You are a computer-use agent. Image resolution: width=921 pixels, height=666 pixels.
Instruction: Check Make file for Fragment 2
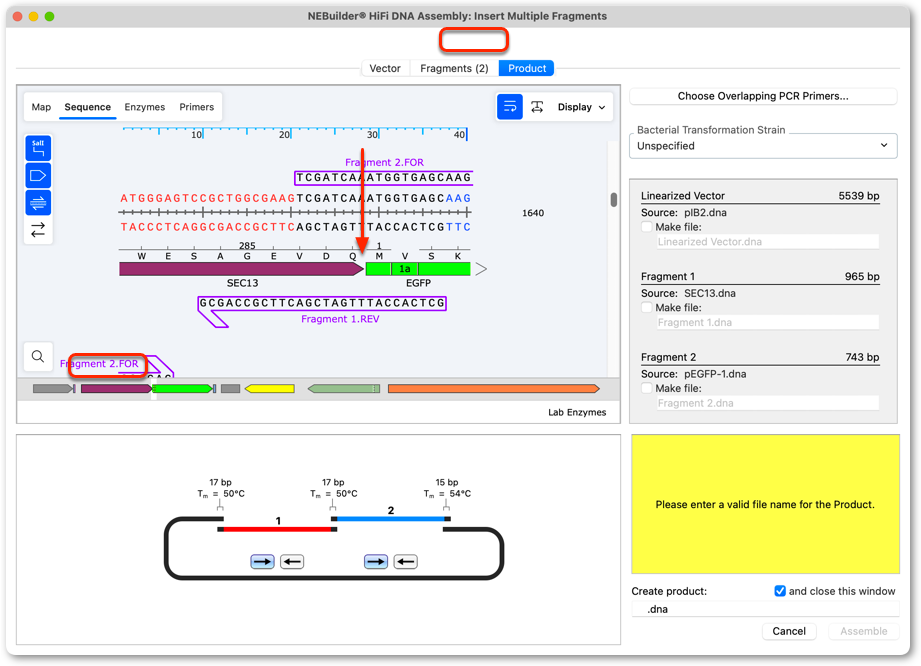(647, 388)
